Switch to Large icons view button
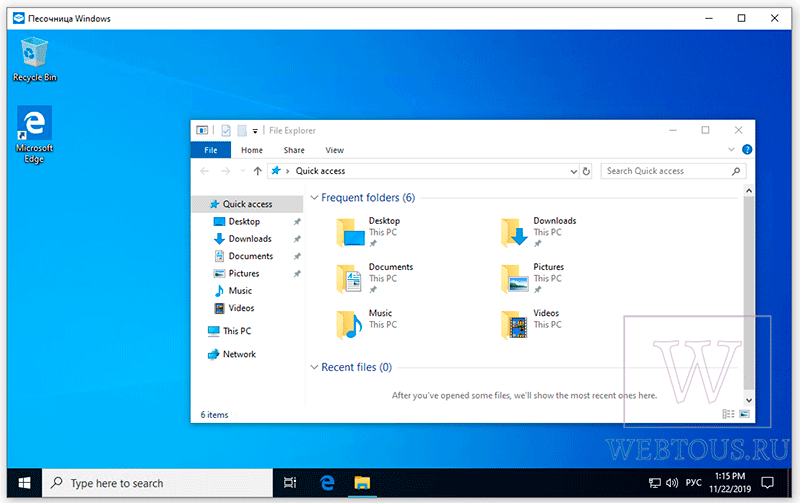Screen dimensions: 800x503 pos(744,414)
